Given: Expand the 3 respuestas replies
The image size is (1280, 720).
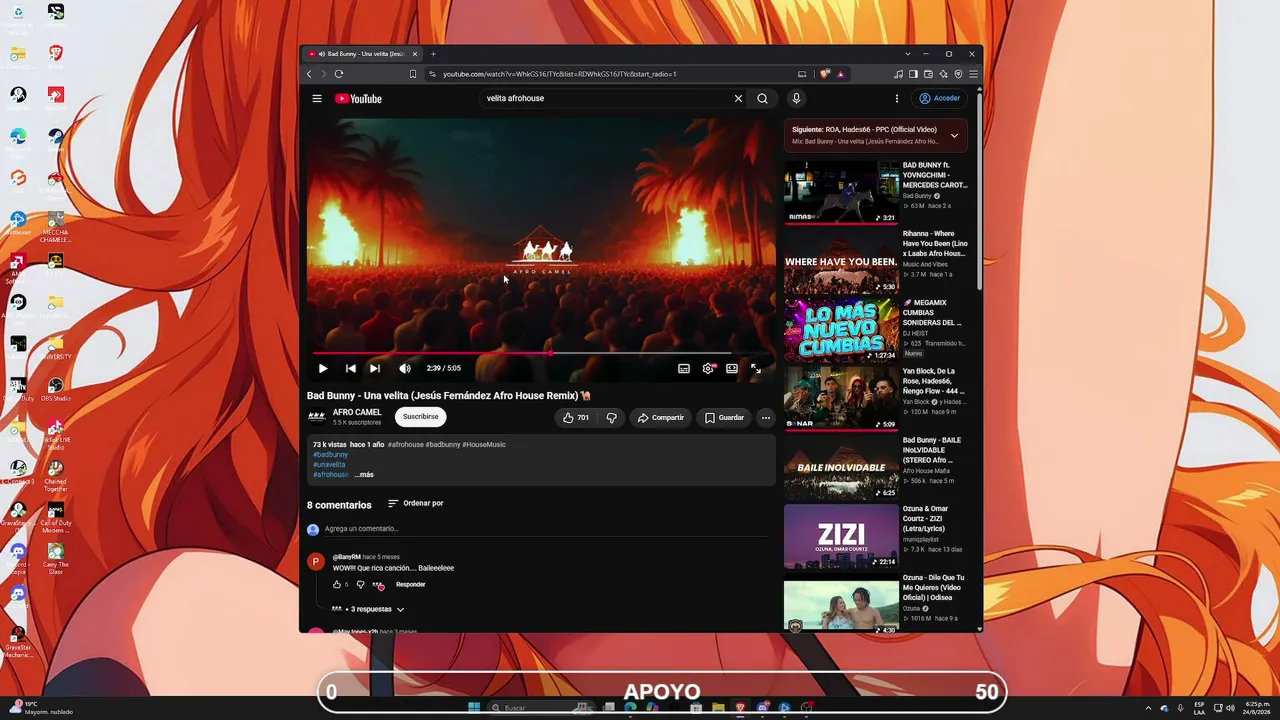Looking at the screenshot, I should [368, 609].
